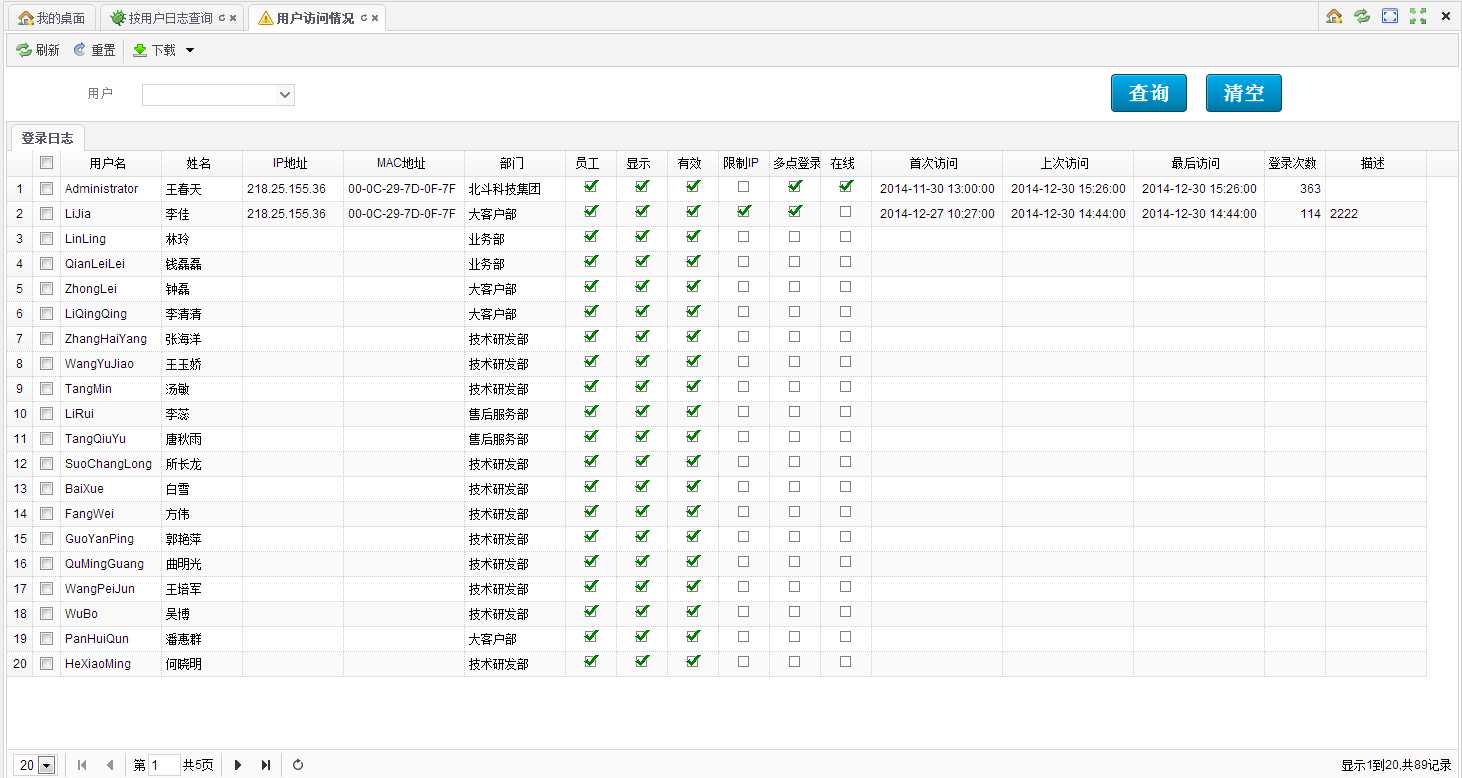Click the cell 2014-11-30 13:00:00
Screen dimensions: 1462x778
pos(937,189)
